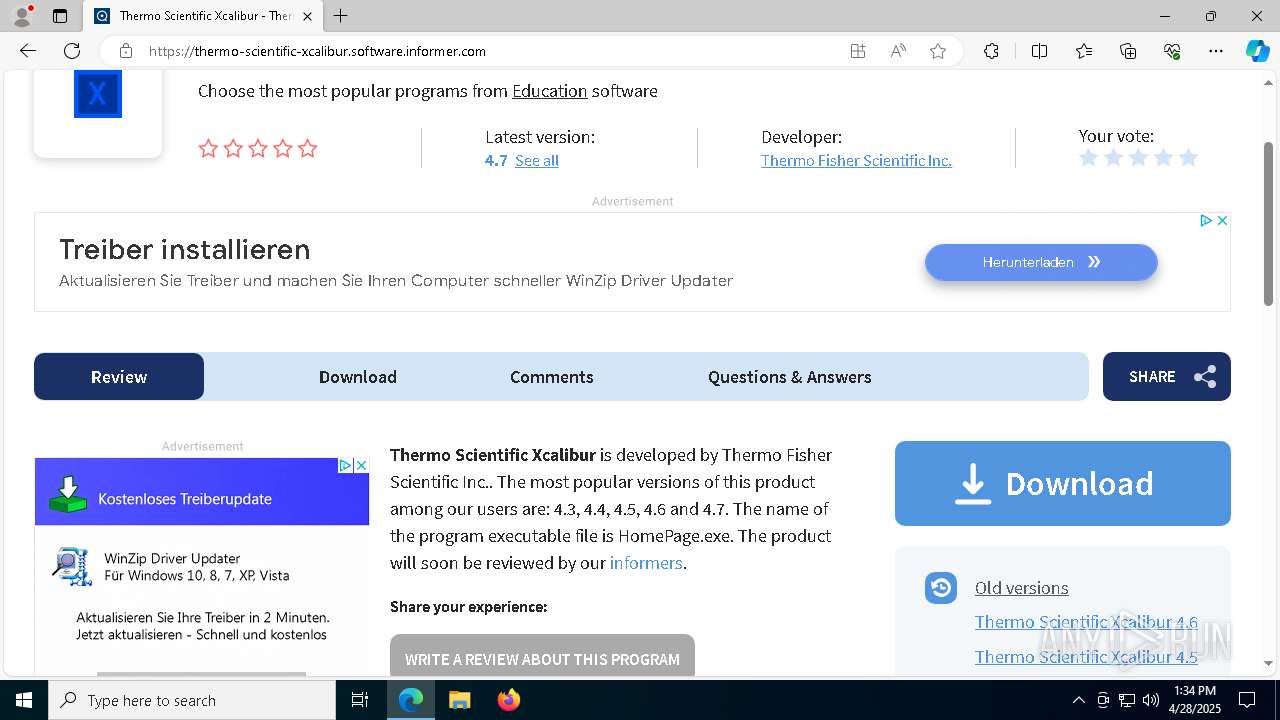Select the Review tab
This screenshot has width=1280, height=720.
click(119, 377)
